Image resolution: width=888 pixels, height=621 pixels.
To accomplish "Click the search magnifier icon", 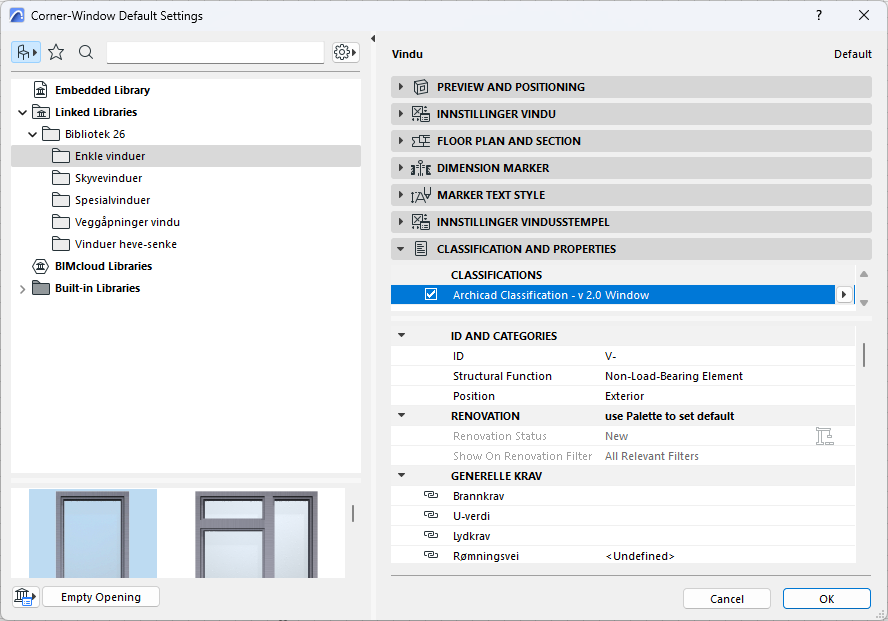I will (x=86, y=52).
